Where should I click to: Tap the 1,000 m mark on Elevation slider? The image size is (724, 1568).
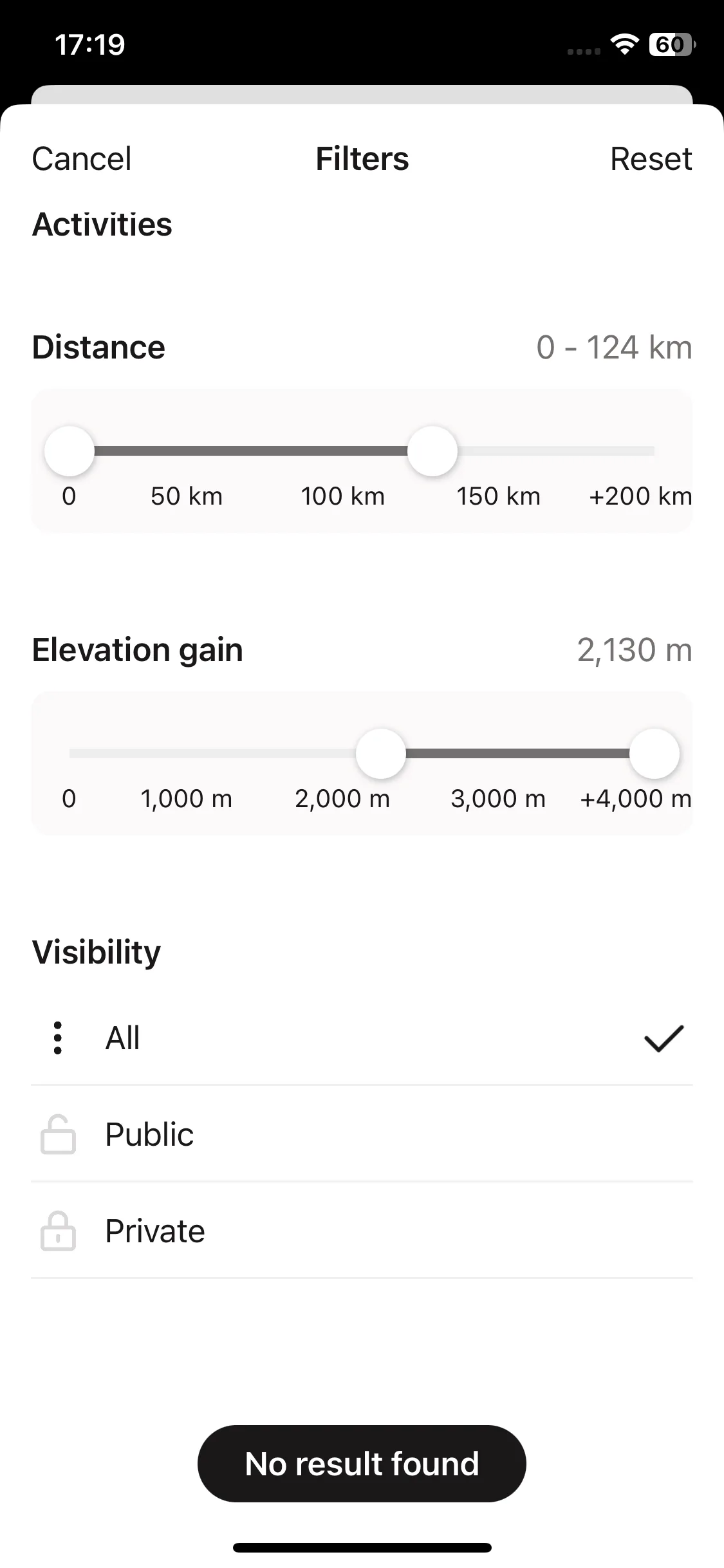186,799
